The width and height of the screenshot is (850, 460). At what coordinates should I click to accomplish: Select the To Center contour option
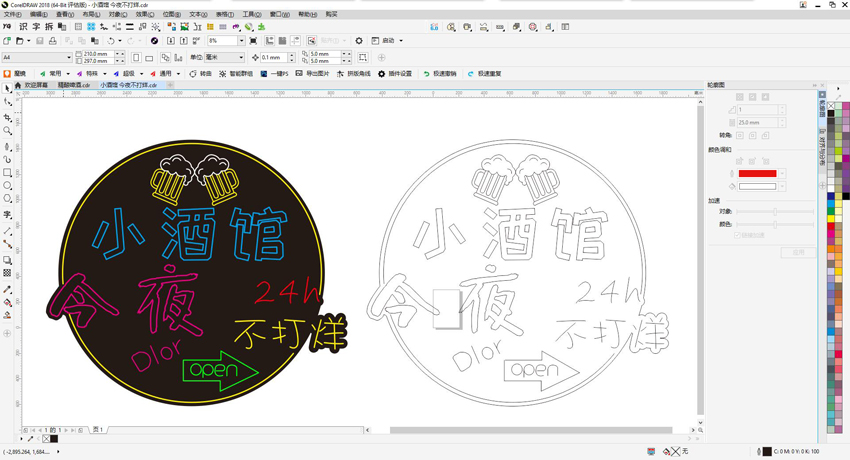(739, 97)
